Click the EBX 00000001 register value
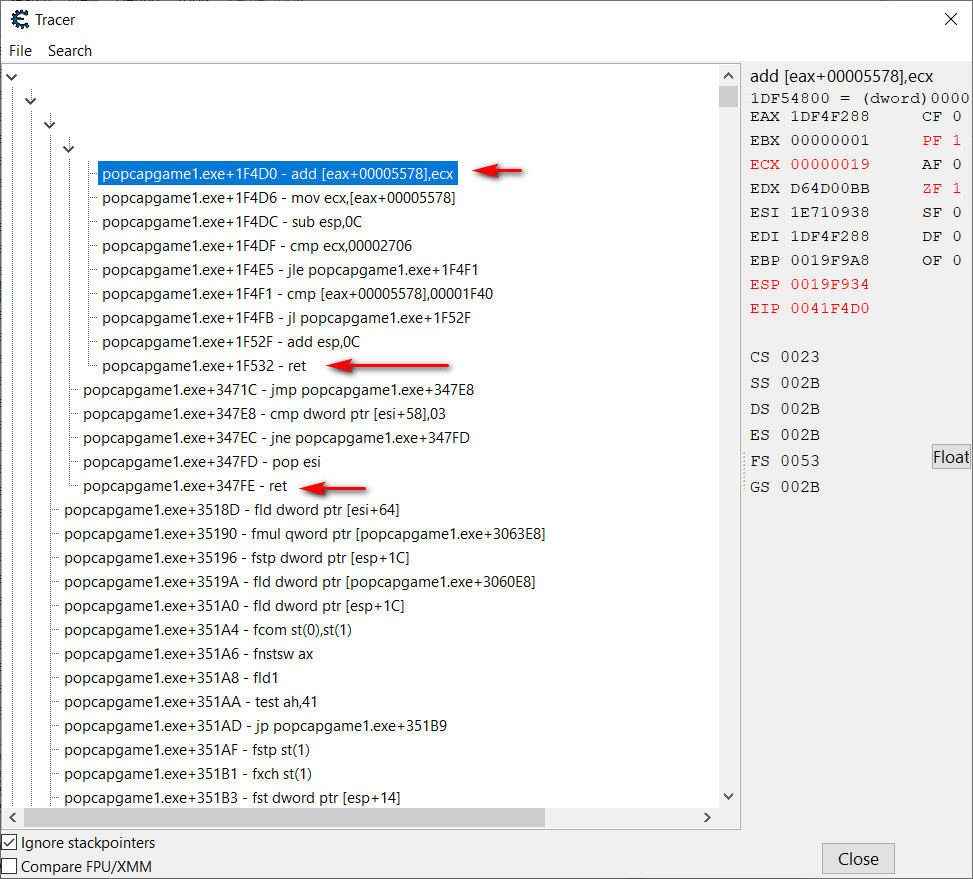Screen dimensions: 973x879 [810, 141]
